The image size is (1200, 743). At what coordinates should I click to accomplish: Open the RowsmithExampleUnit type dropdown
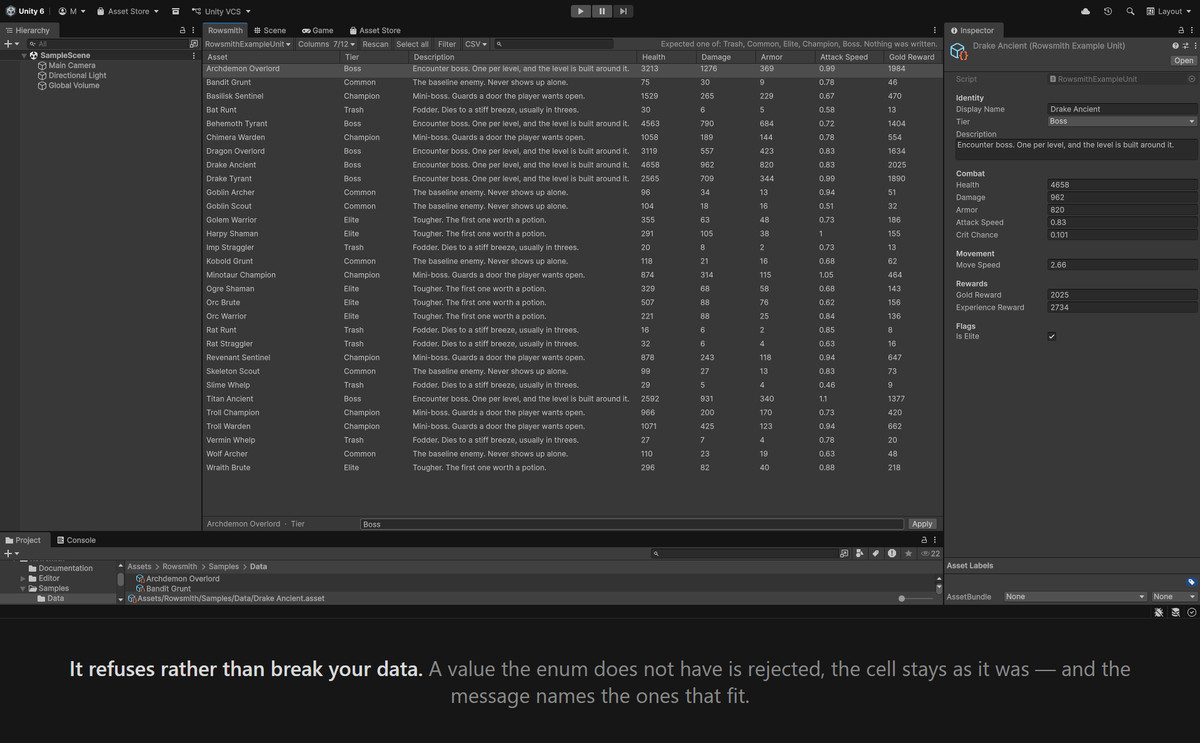[248, 44]
